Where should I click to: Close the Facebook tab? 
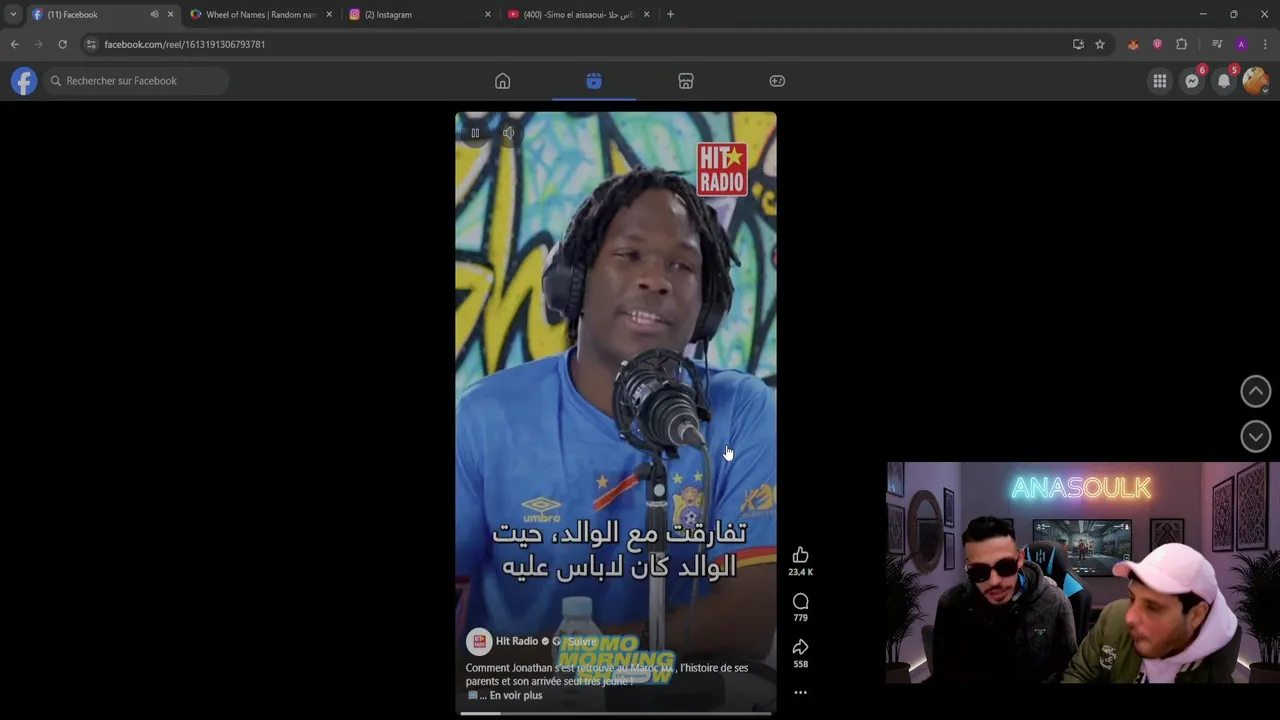(170, 14)
